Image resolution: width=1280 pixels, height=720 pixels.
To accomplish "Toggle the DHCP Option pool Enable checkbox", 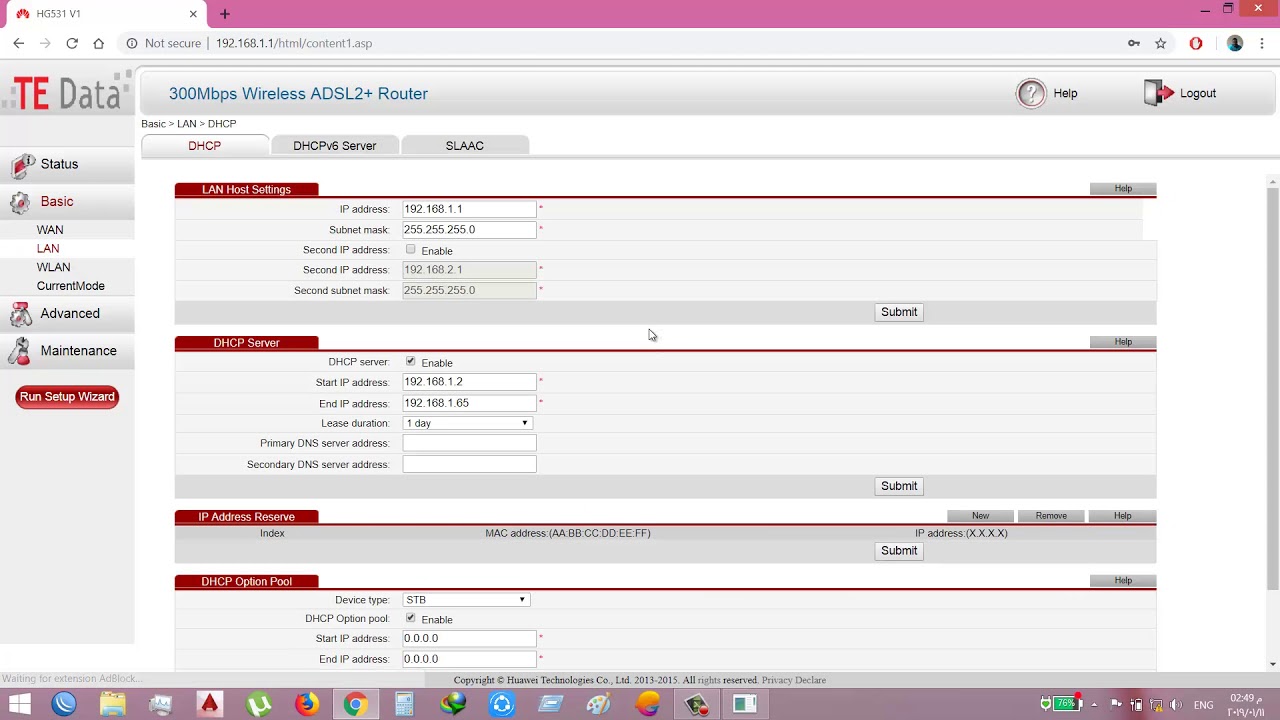I will (411, 619).
